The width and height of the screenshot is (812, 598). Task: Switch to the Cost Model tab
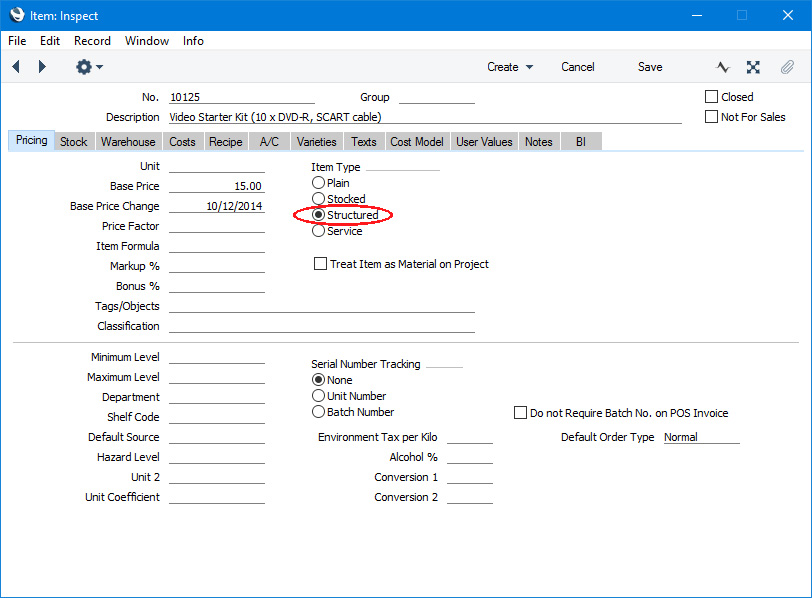pos(417,142)
